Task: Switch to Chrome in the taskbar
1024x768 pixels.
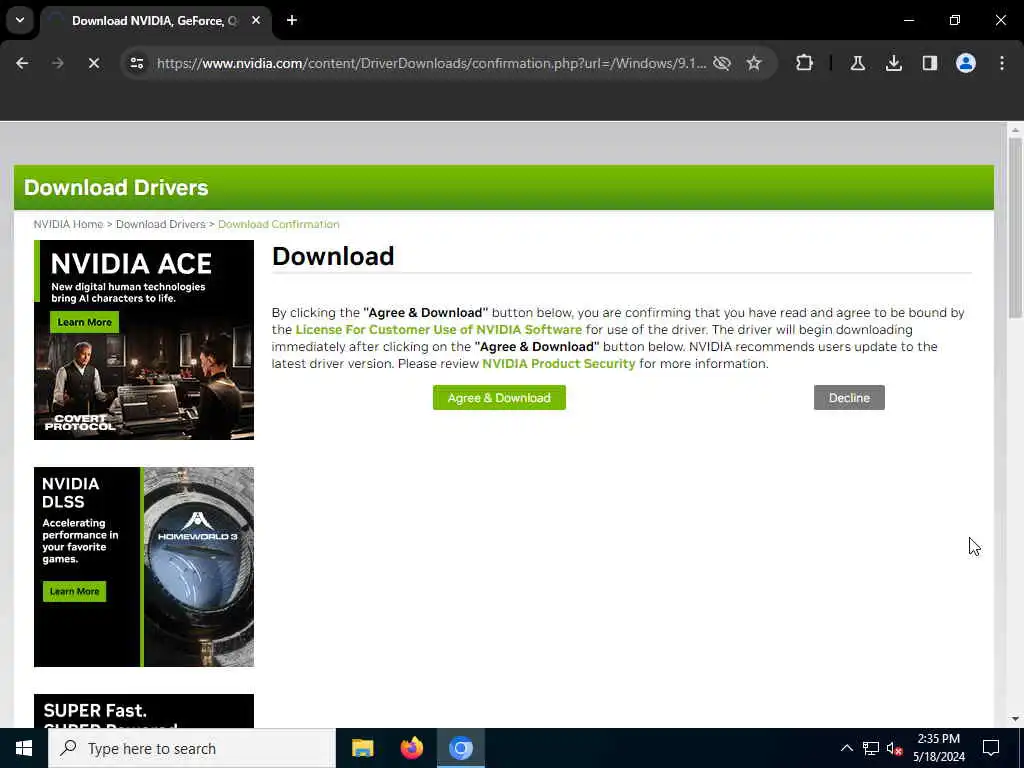Action: click(460, 748)
